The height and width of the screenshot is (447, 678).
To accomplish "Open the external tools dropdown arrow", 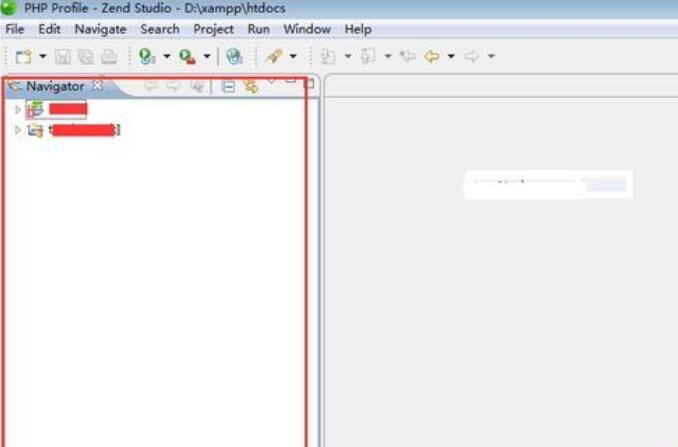I will pos(293,56).
